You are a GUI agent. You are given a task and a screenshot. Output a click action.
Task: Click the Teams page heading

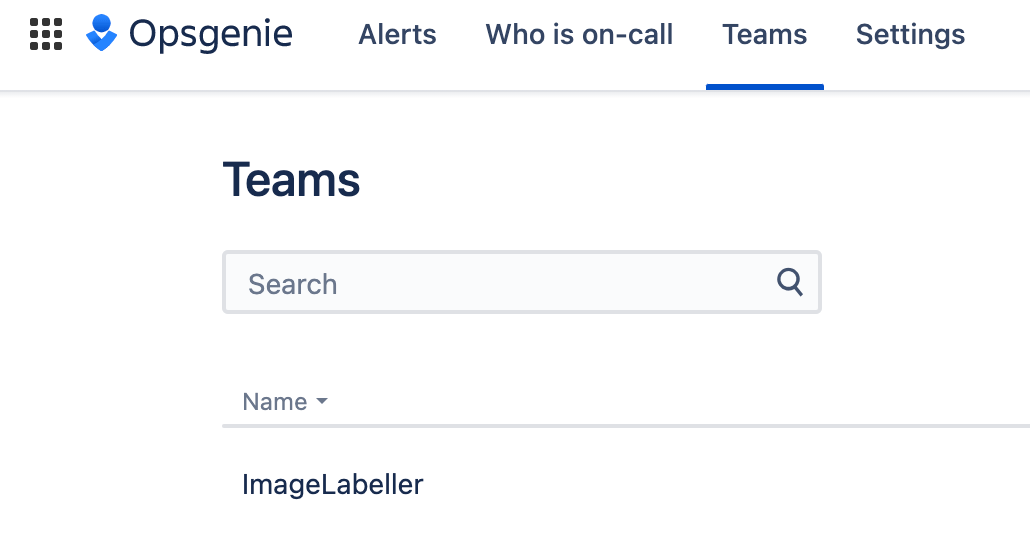(291, 180)
